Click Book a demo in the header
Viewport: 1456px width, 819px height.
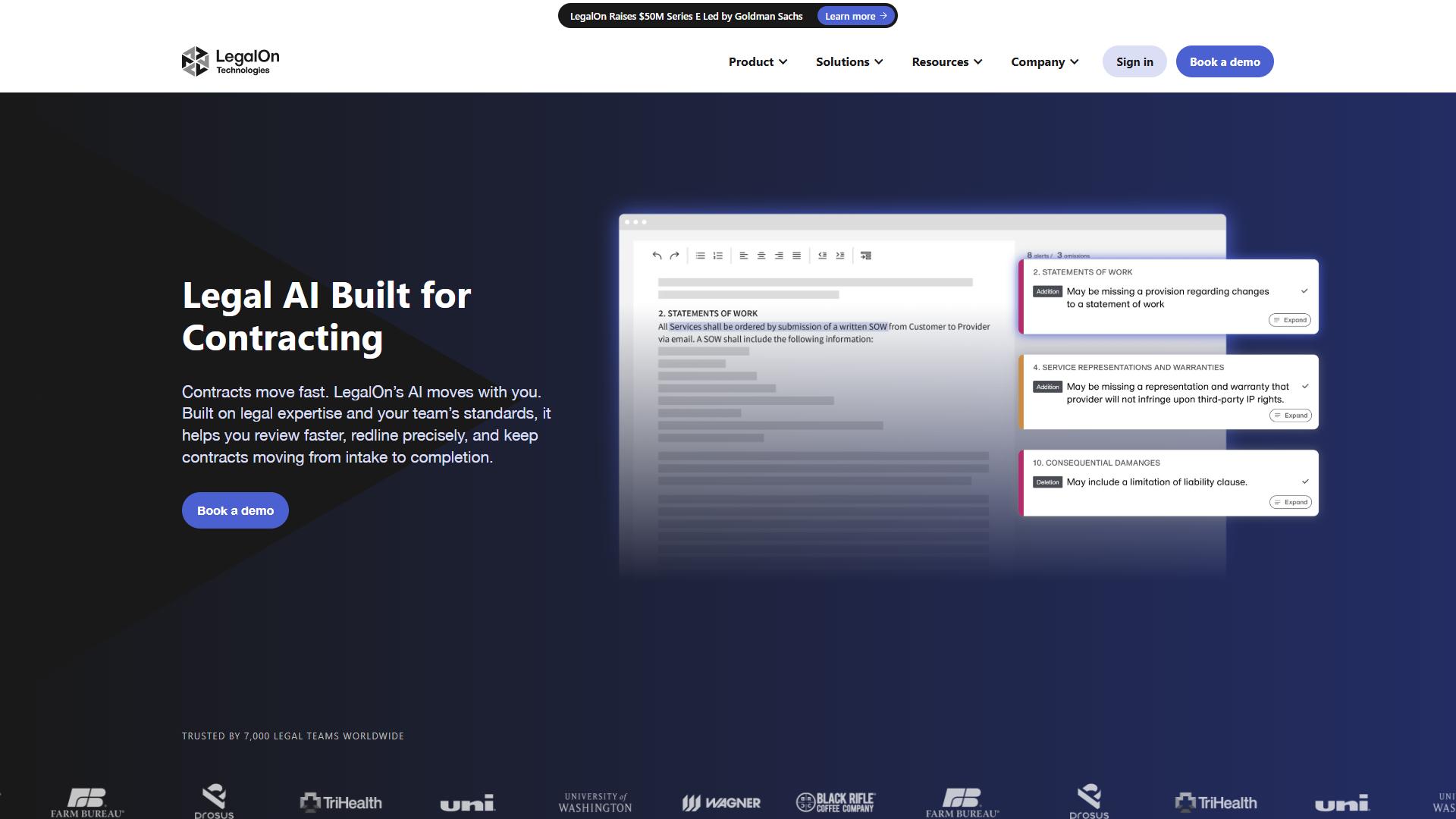1225,61
